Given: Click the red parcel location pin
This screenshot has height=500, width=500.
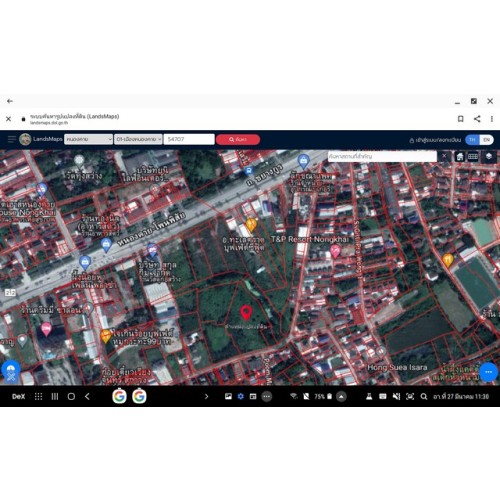Looking at the screenshot, I should pyautogui.click(x=246, y=313).
